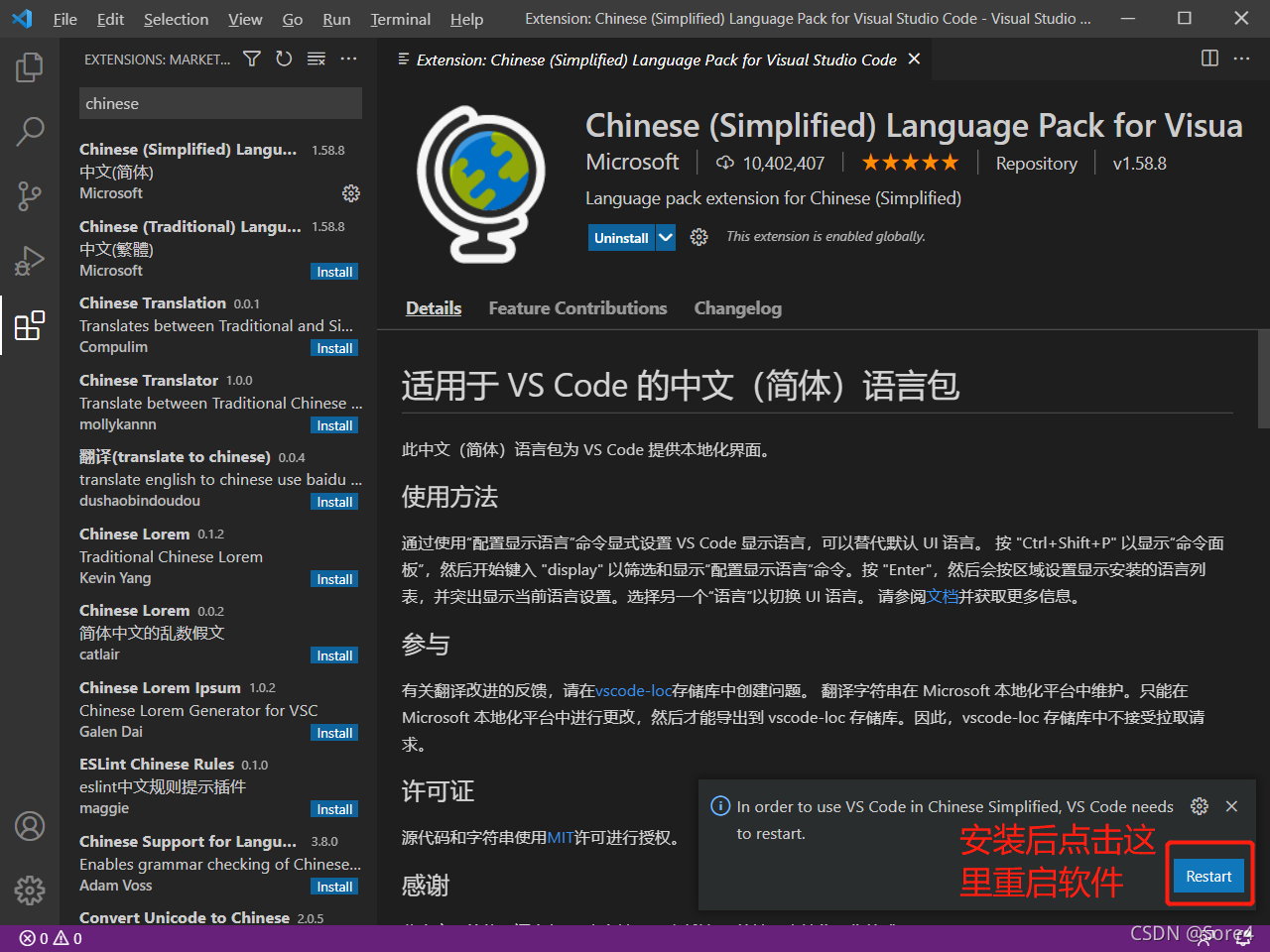
Task: Install Chinese Support for LanguageTool
Action: pos(334,887)
